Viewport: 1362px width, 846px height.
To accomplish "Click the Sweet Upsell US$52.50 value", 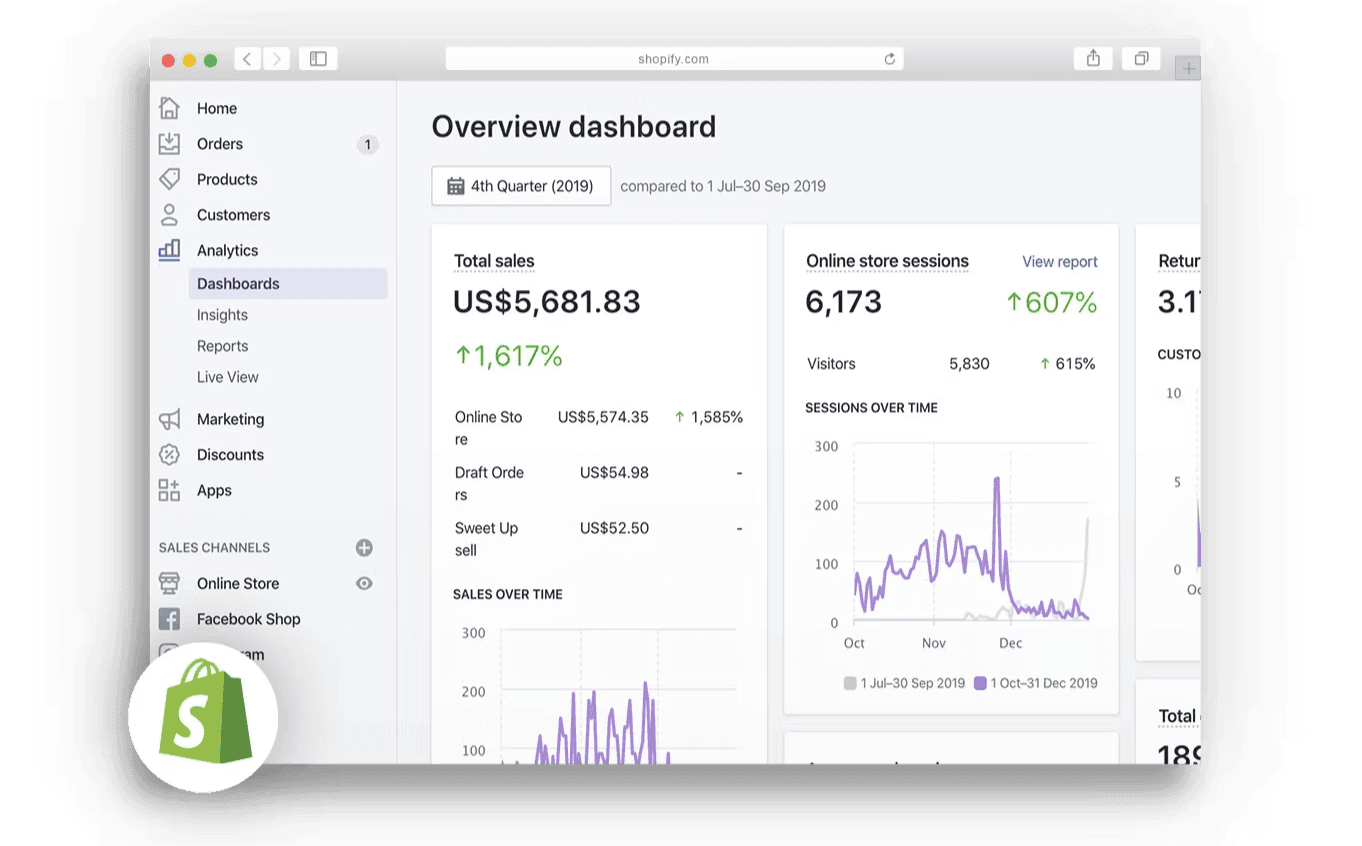I will tap(614, 528).
